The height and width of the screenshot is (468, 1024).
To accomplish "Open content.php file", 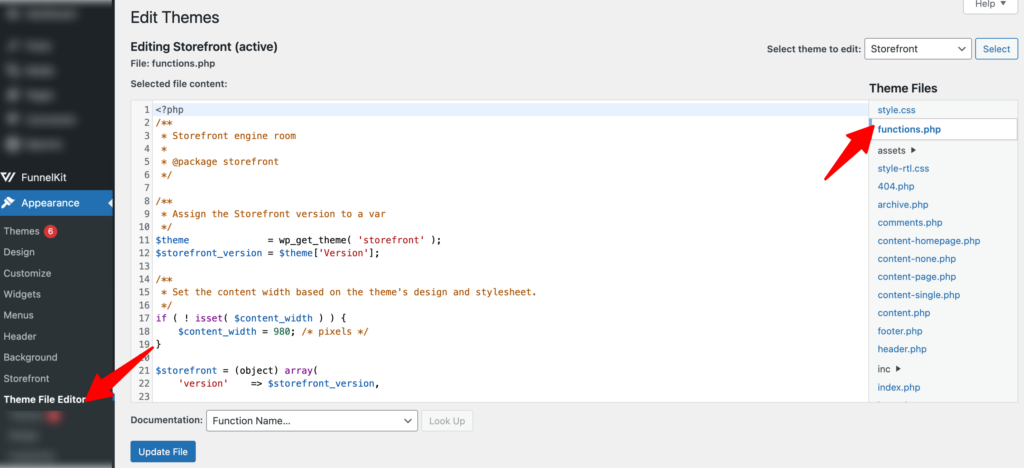I will (x=904, y=313).
